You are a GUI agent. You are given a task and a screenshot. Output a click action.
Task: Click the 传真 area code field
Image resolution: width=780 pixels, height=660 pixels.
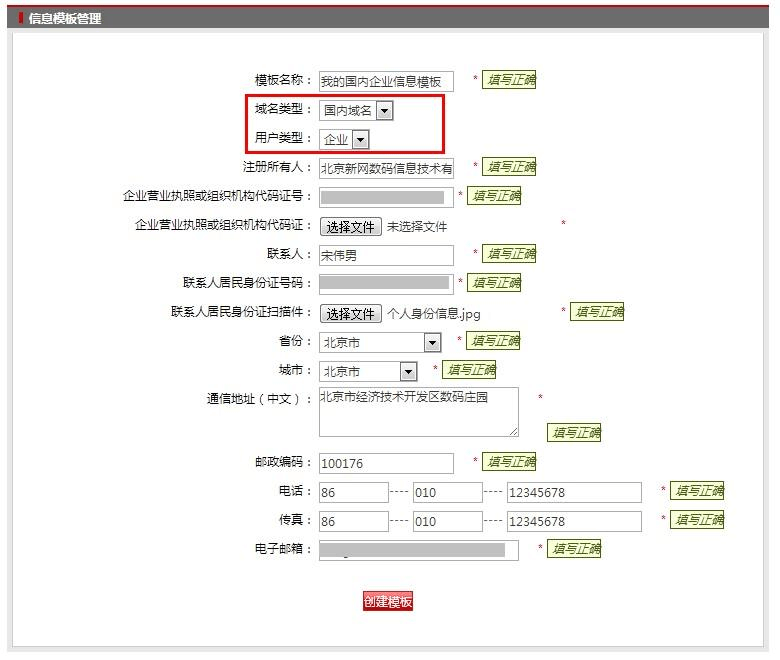point(447,522)
